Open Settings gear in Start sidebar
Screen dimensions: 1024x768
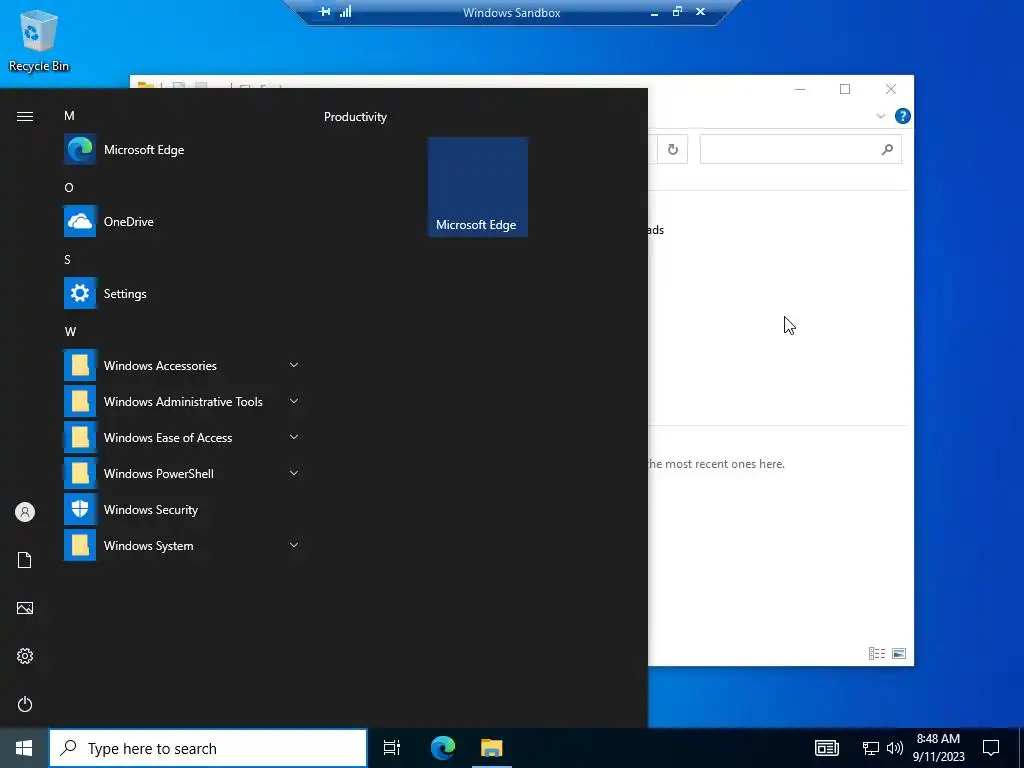coord(25,656)
